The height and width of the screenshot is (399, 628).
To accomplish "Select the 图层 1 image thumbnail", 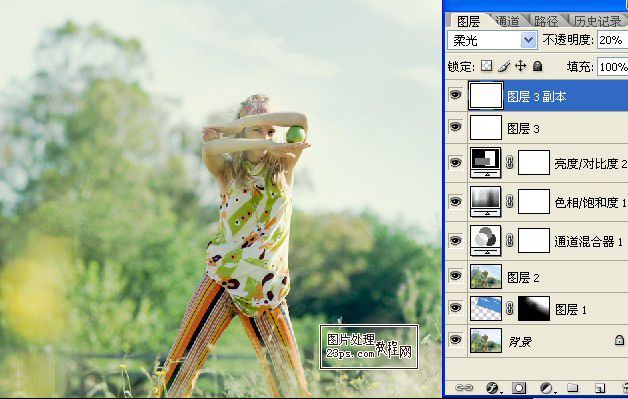I will pyautogui.click(x=486, y=308).
